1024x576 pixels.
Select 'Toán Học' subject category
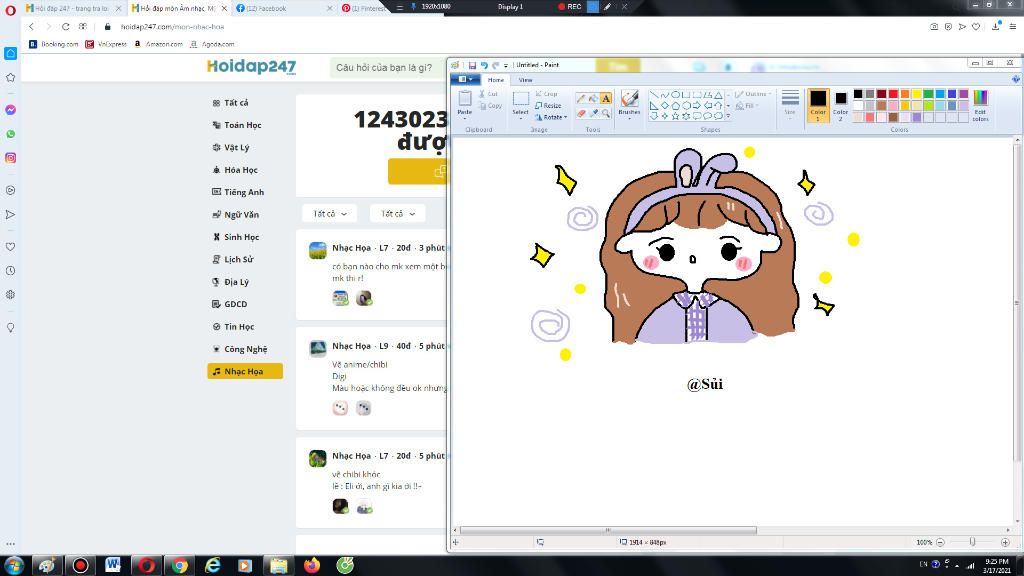tap(243, 125)
